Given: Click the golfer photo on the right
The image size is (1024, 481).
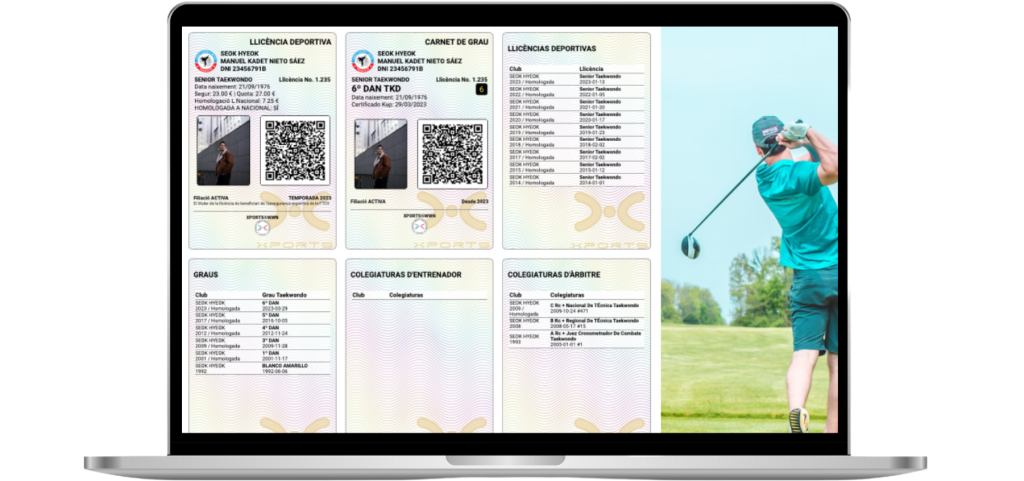Looking at the screenshot, I should coord(748,230).
